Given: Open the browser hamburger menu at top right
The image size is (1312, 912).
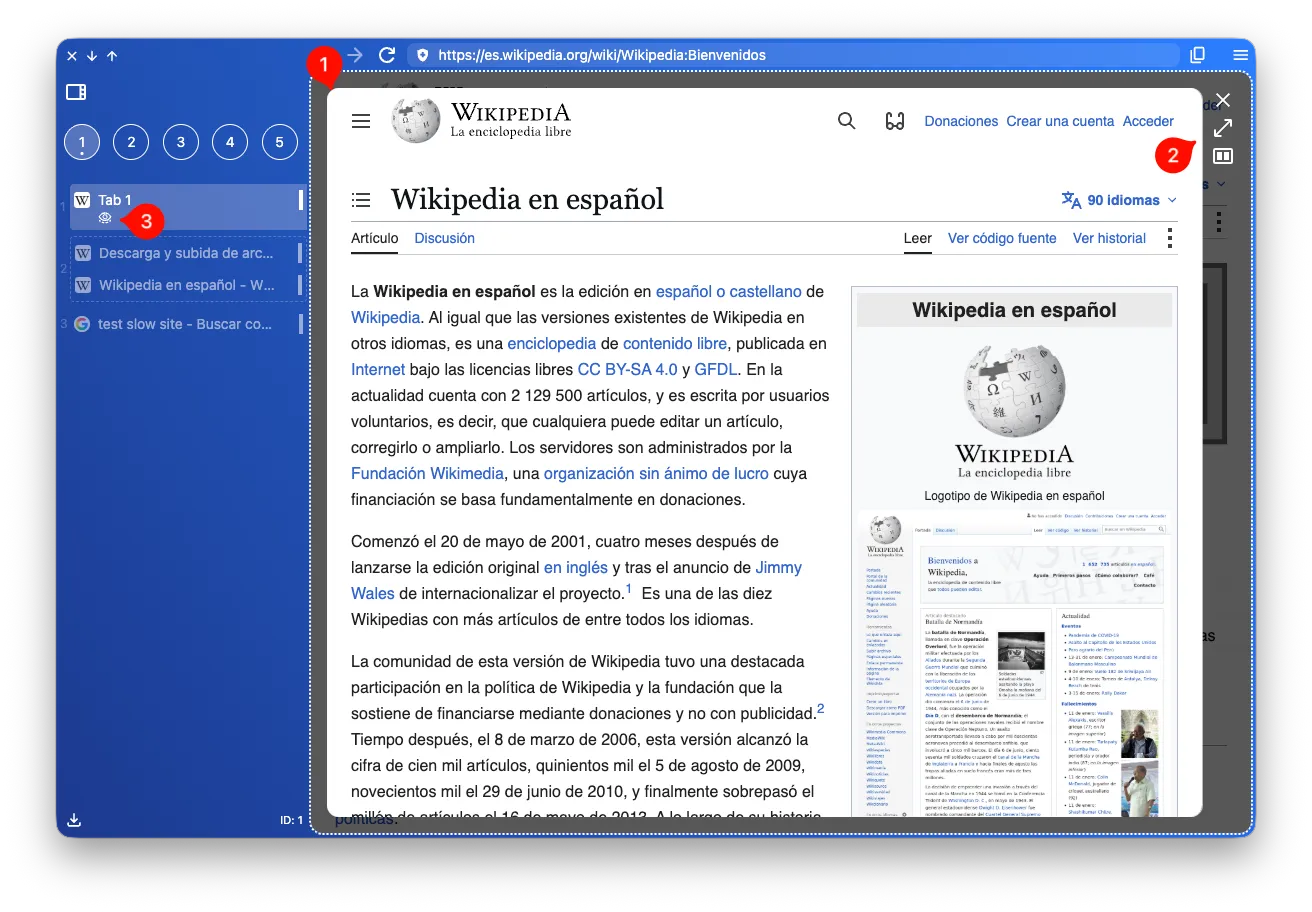Looking at the screenshot, I should tap(1241, 55).
